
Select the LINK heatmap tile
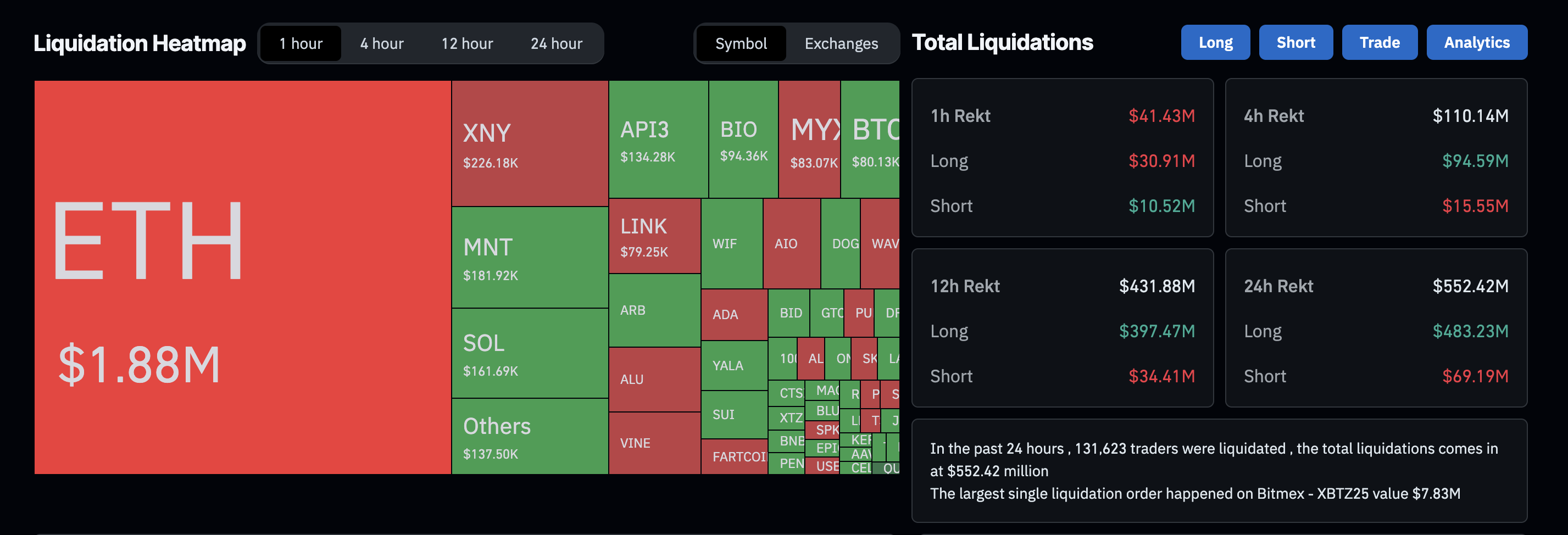(x=654, y=236)
